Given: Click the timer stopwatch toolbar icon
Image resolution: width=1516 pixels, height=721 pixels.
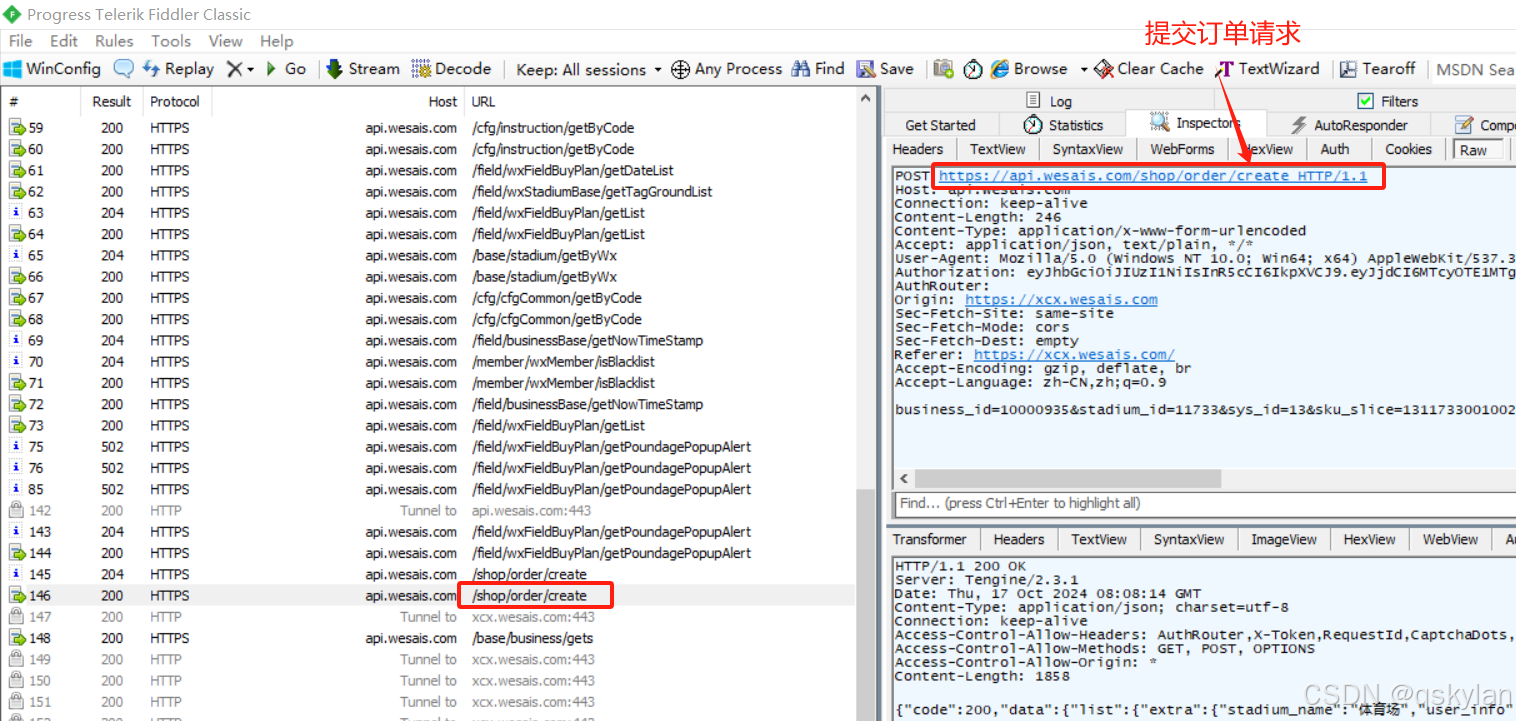Looking at the screenshot, I should (972, 69).
